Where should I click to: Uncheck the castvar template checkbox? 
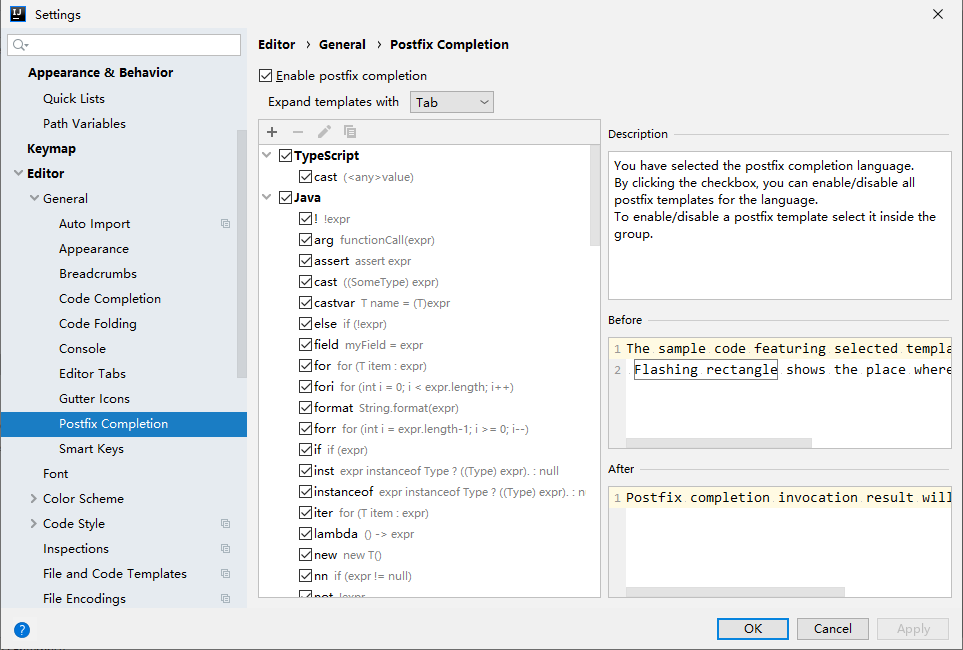(x=305, y=303)
